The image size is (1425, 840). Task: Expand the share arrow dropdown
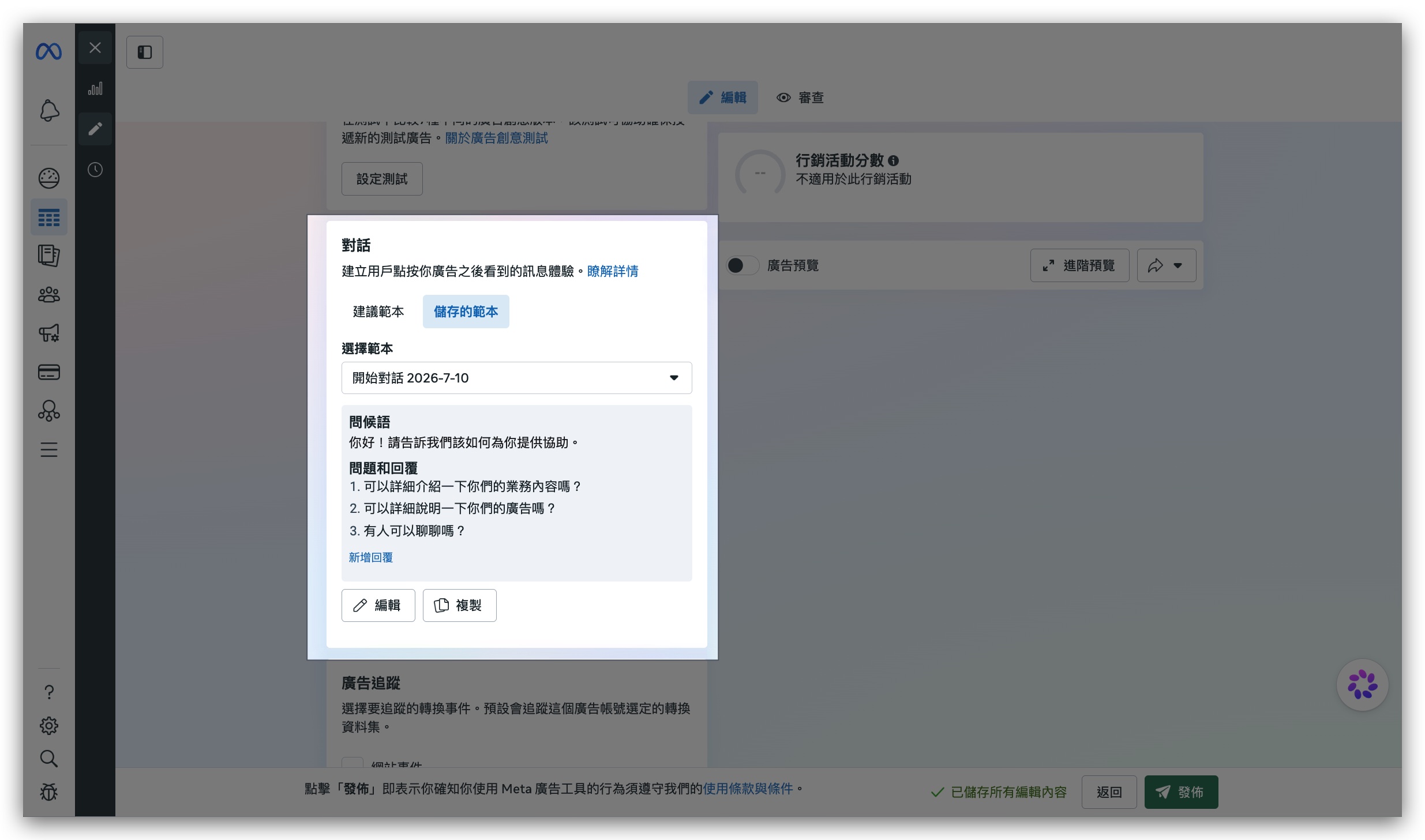pos(1166,265)
